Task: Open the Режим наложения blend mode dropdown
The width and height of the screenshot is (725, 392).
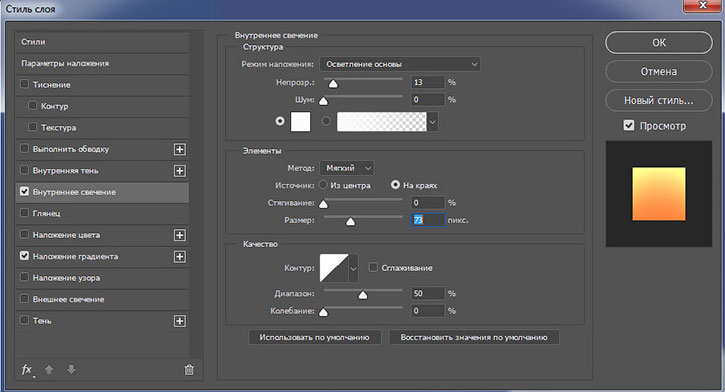Action: tap(400, 64)
